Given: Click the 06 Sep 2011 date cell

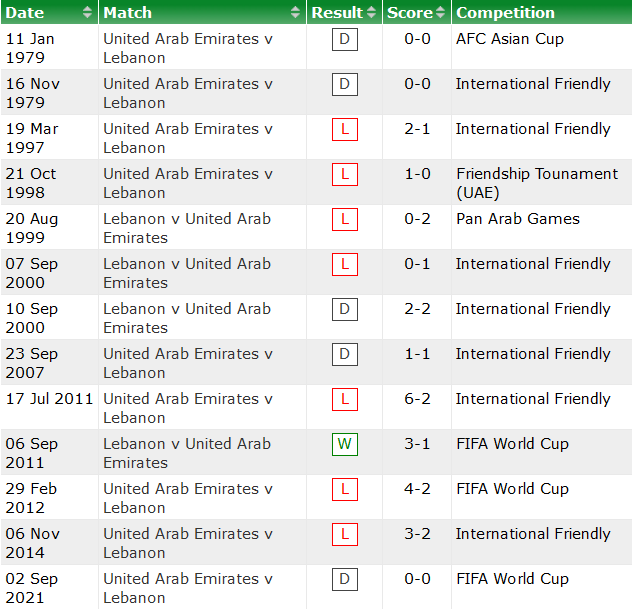Looking at the screenshot, I should [x=32, y=453].
